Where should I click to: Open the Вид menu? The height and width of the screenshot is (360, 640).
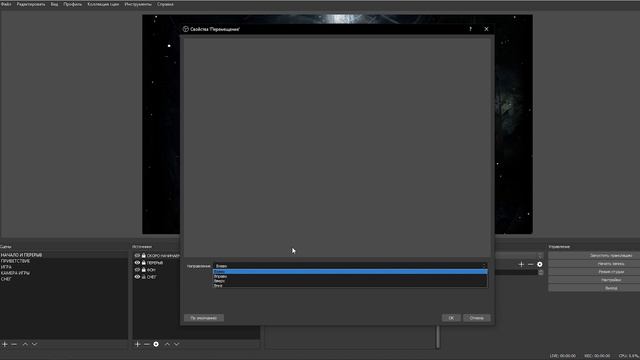coord(54,4)
